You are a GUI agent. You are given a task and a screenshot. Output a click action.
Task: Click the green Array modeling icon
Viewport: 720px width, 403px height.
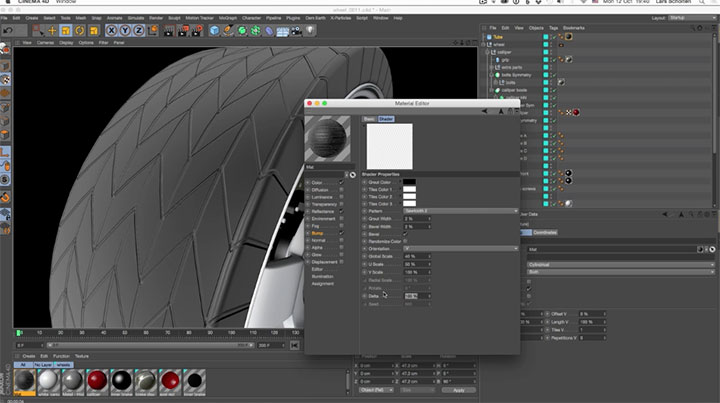point(256,31)
